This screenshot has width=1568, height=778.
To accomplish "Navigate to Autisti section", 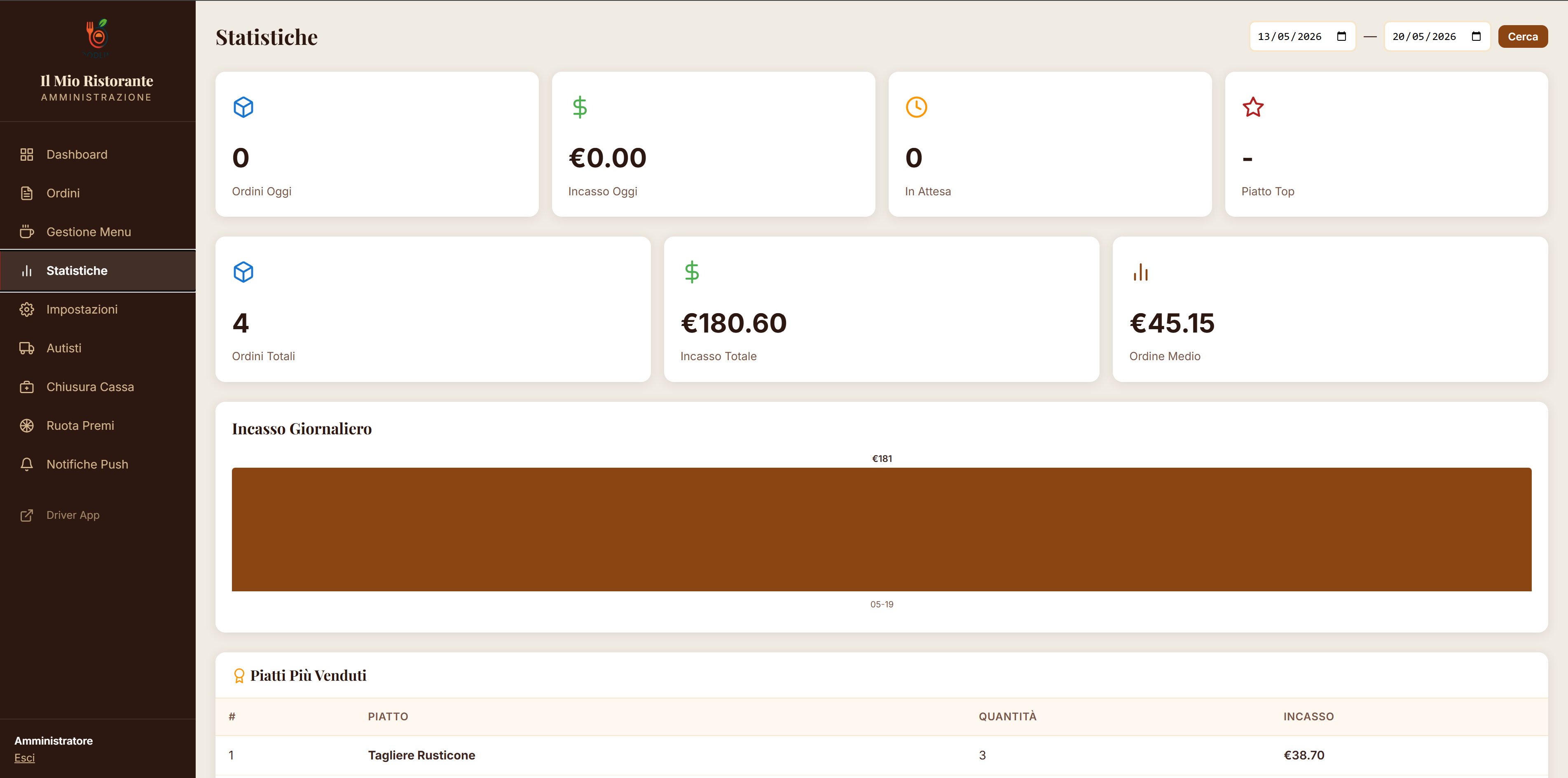I will click(x=97, y=348).
